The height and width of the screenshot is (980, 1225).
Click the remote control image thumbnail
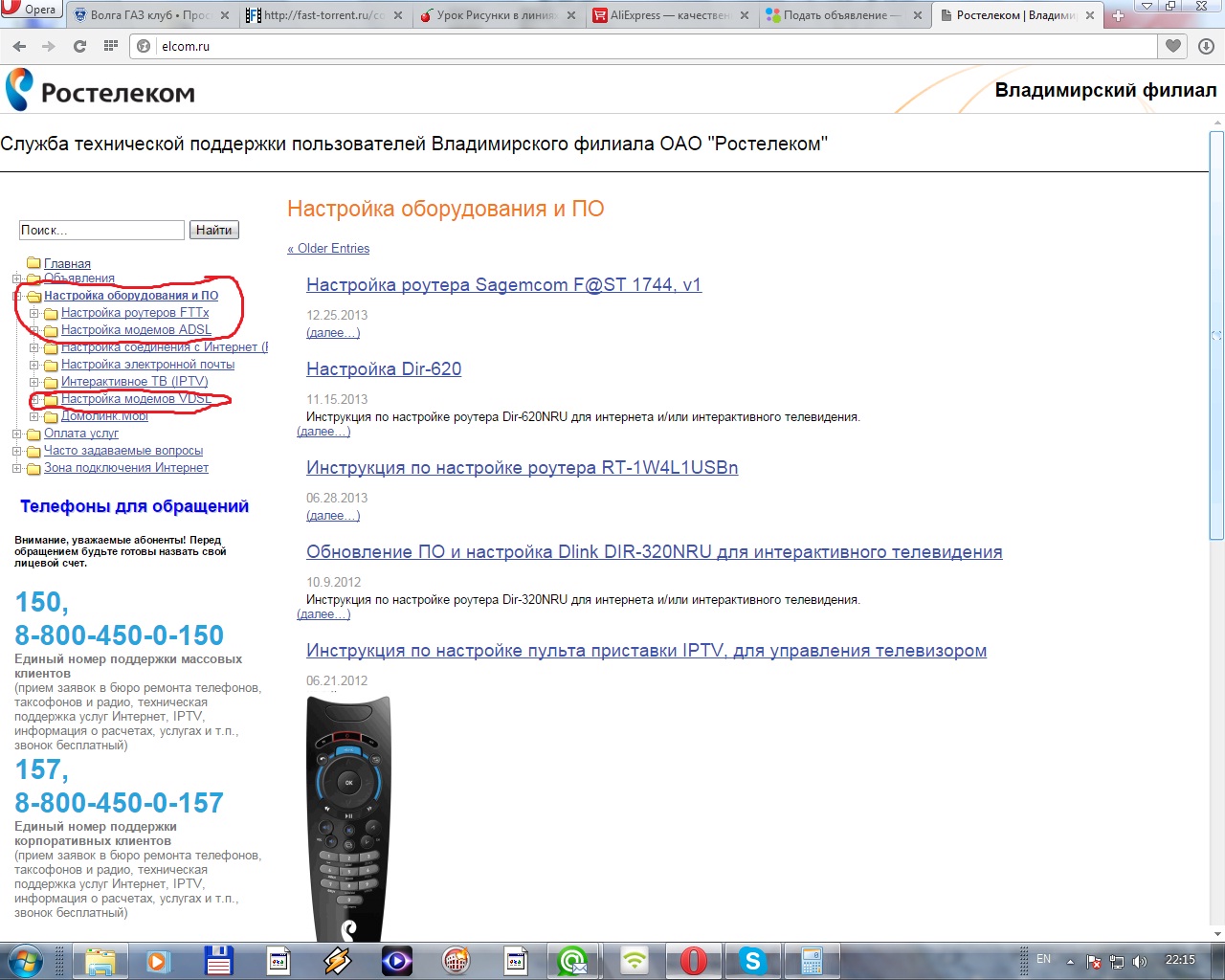pyautogui.click(x=348, y=818)
